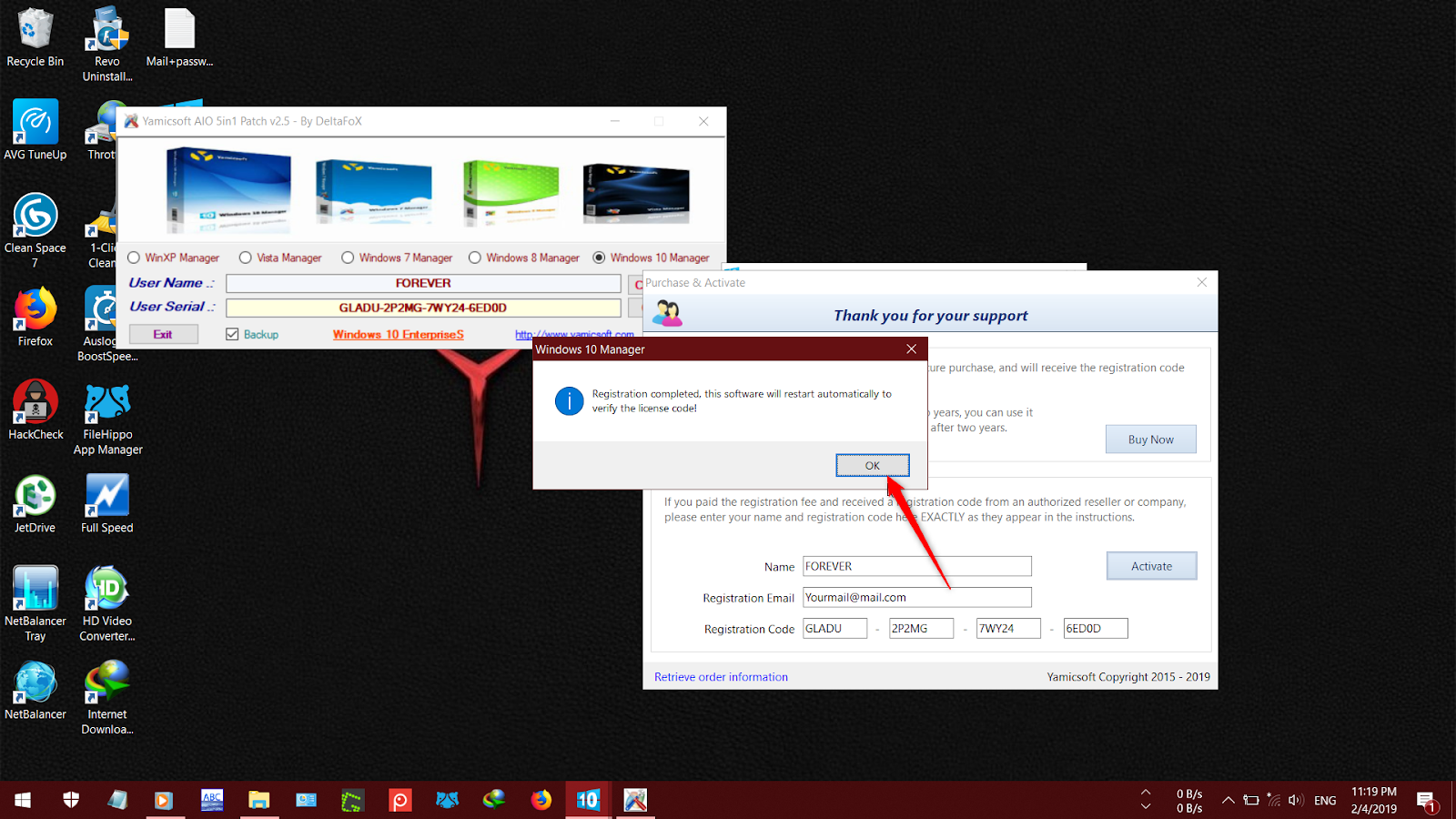Open the green dotted-path app in taskbar

pyautogui.click(x=352, y=800)
